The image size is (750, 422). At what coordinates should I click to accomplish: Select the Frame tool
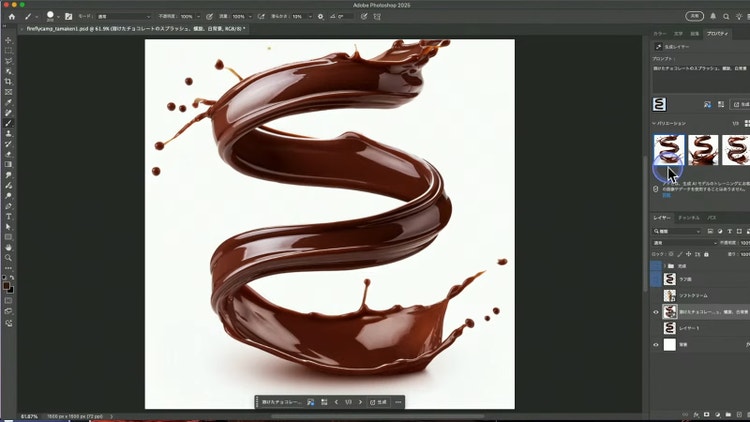click(9, 92)
